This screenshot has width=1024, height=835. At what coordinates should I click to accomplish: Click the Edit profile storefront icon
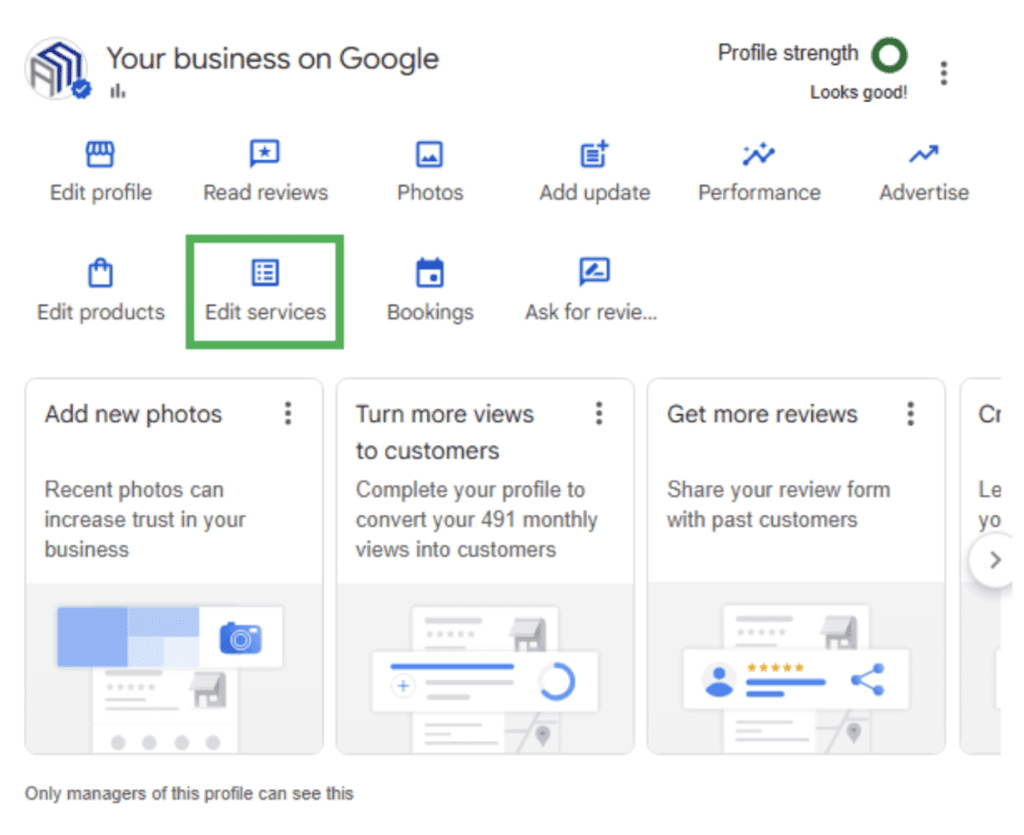[x=100, y=154]
